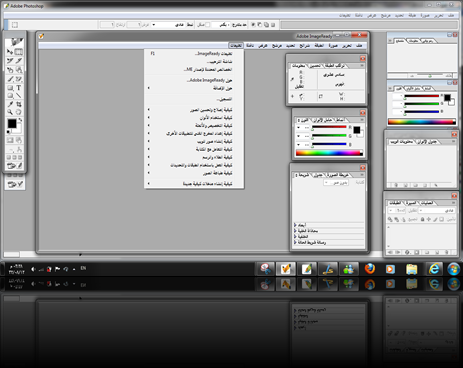Viewport: 463px width, 368px height.
Task: Select the Eyedropper tool
Action: click(x=10, y=104)
